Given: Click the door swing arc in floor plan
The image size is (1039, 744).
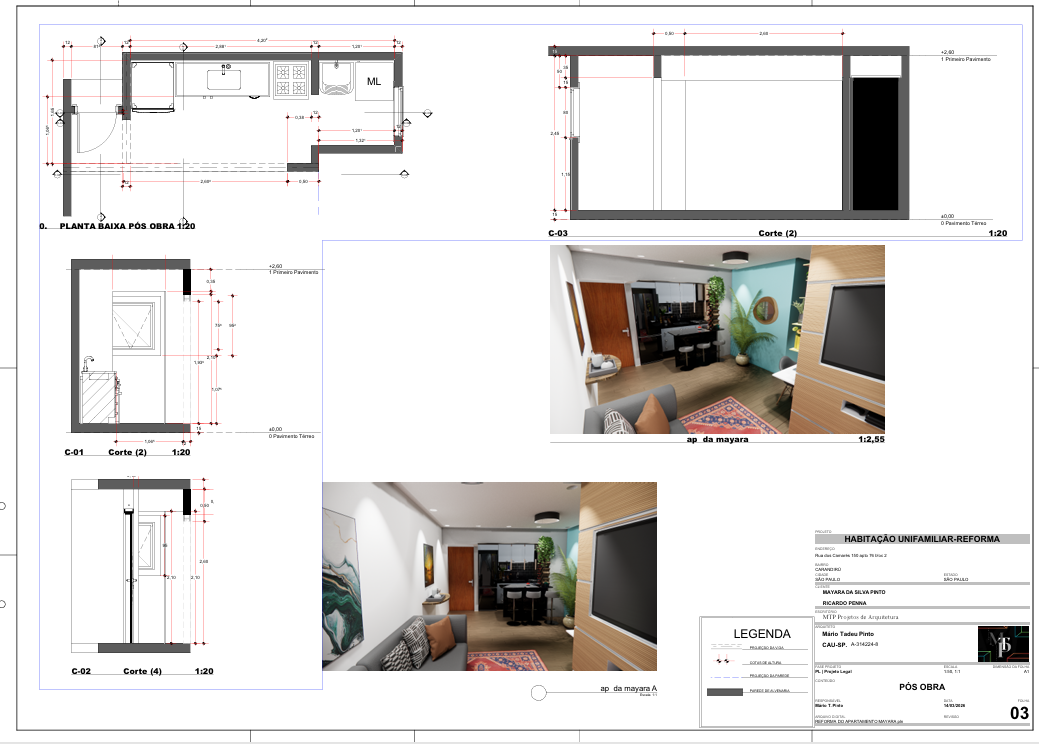Looking at the screenshot, I should click(96, 133).
